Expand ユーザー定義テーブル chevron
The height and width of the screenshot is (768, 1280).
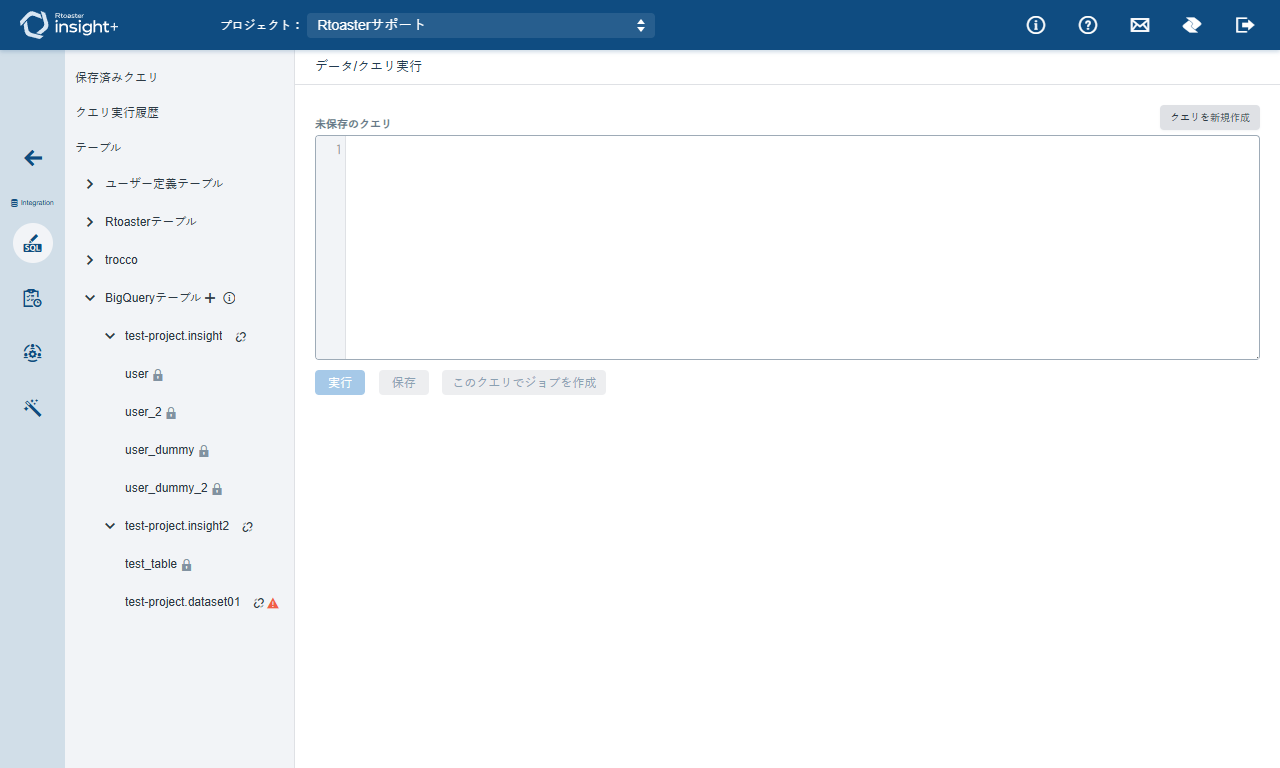(90, 184)
